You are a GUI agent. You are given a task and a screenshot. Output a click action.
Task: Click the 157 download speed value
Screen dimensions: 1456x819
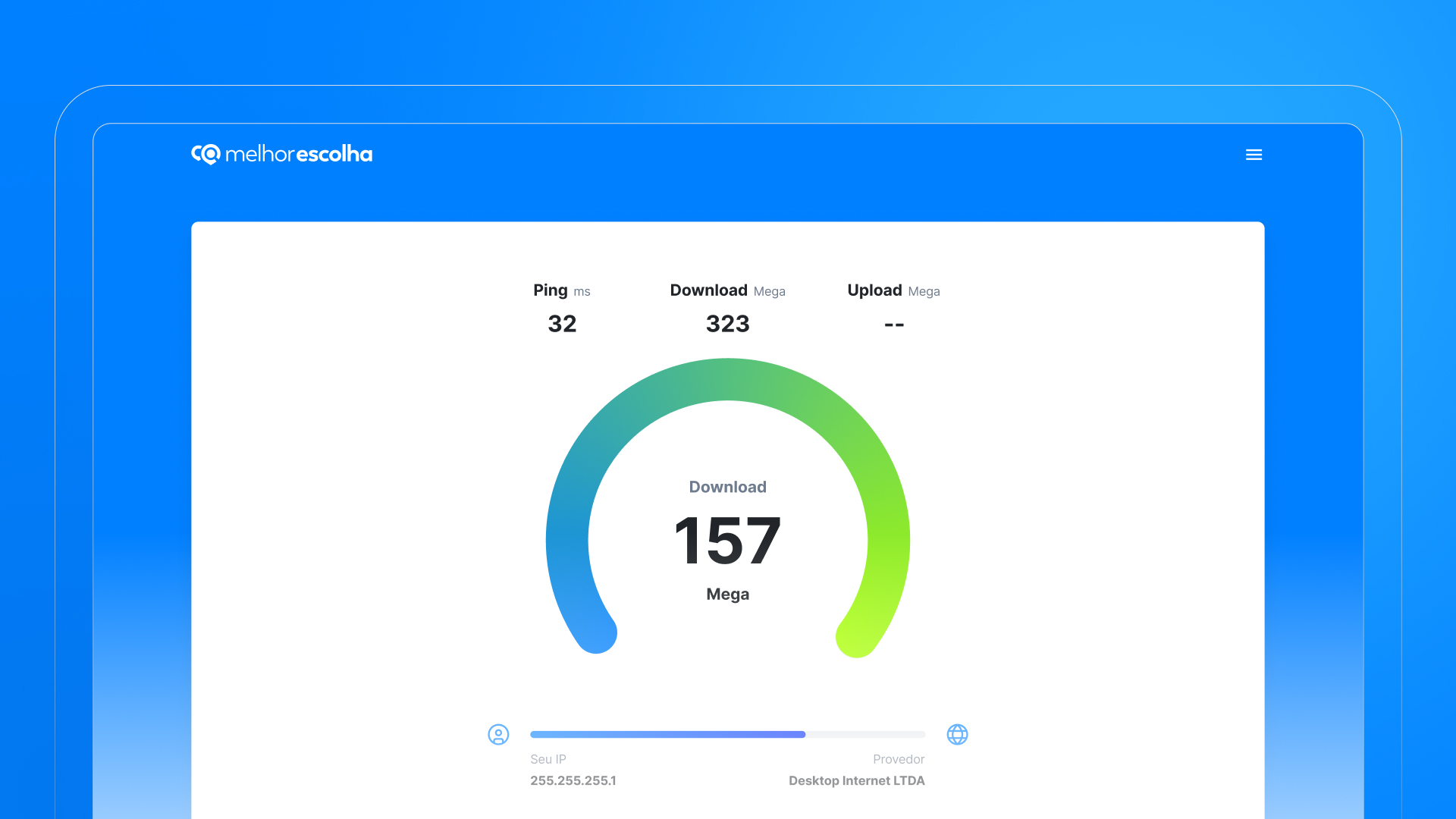(x=727, y=540)
